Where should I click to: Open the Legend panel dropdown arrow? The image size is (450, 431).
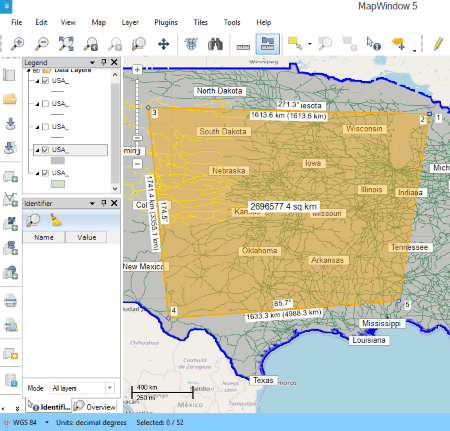[x=92, y=63]
